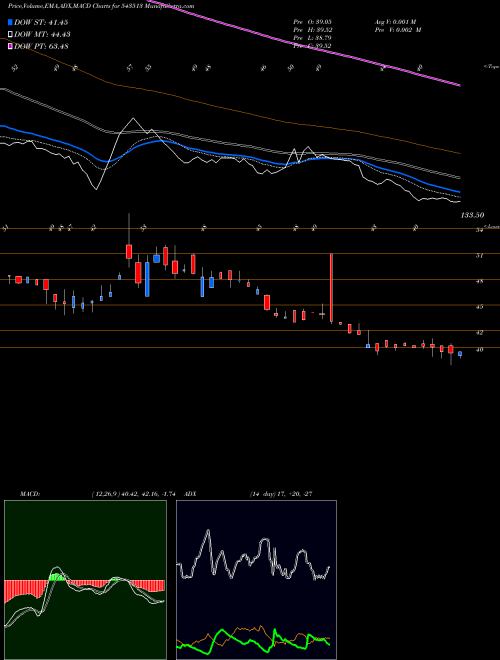Viewport: 500px width, 660px height.
Task: Click the blue DOW ST legend swatch
Action: (x=10, y=22)
